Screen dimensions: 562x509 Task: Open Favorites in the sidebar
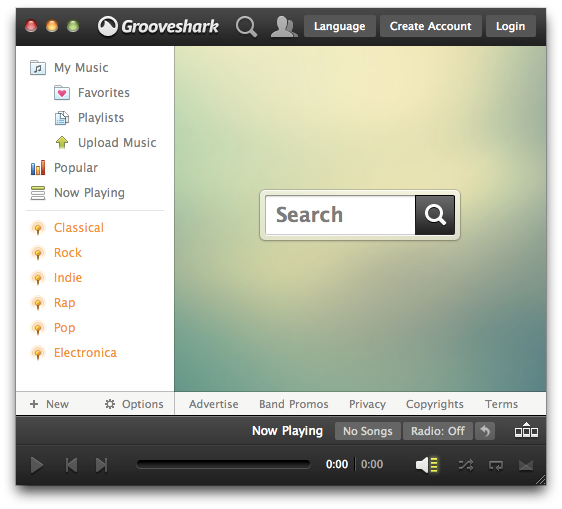click(x=104, y=93)
